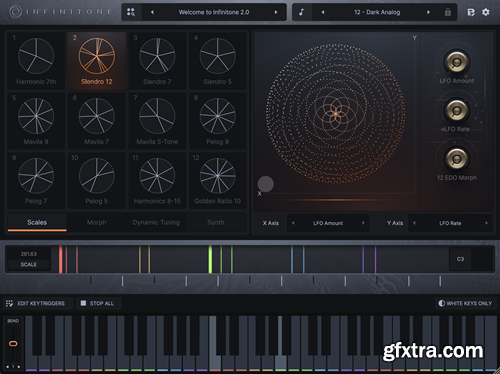The width and height of the screenshot is (500, 374).
Task: Select the Mavila 5-Tone scale slot
Action: click(x=157, y=121)
